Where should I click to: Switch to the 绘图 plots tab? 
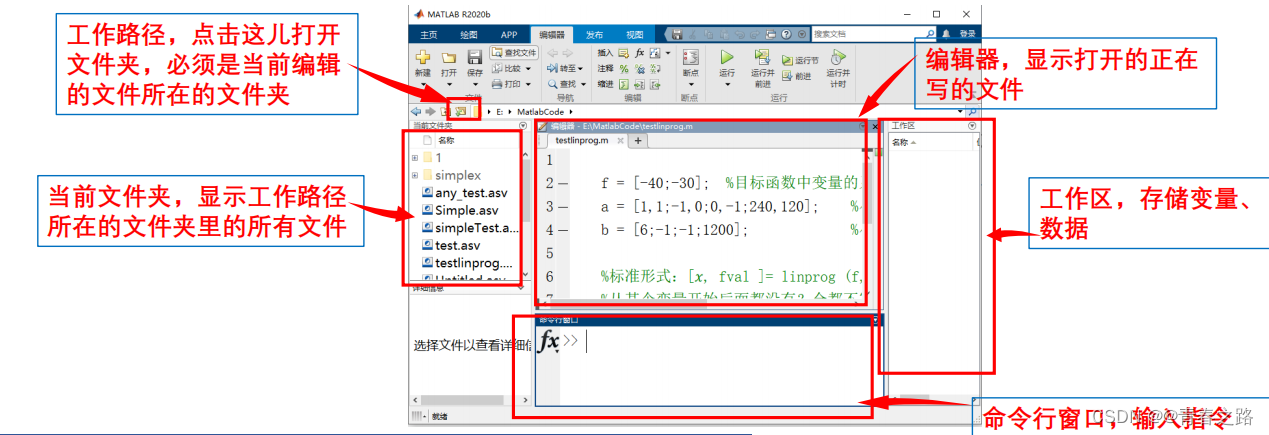[x=469, y=34]
